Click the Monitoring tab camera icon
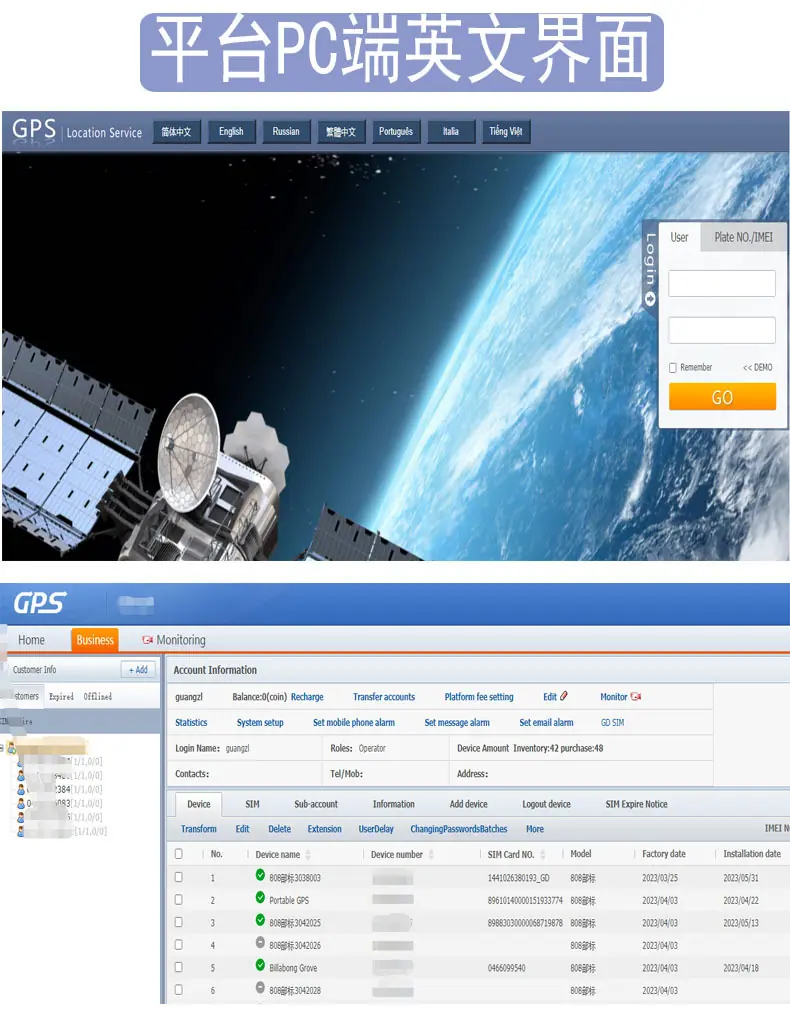 pyautogui.click(x=148, y=639)
